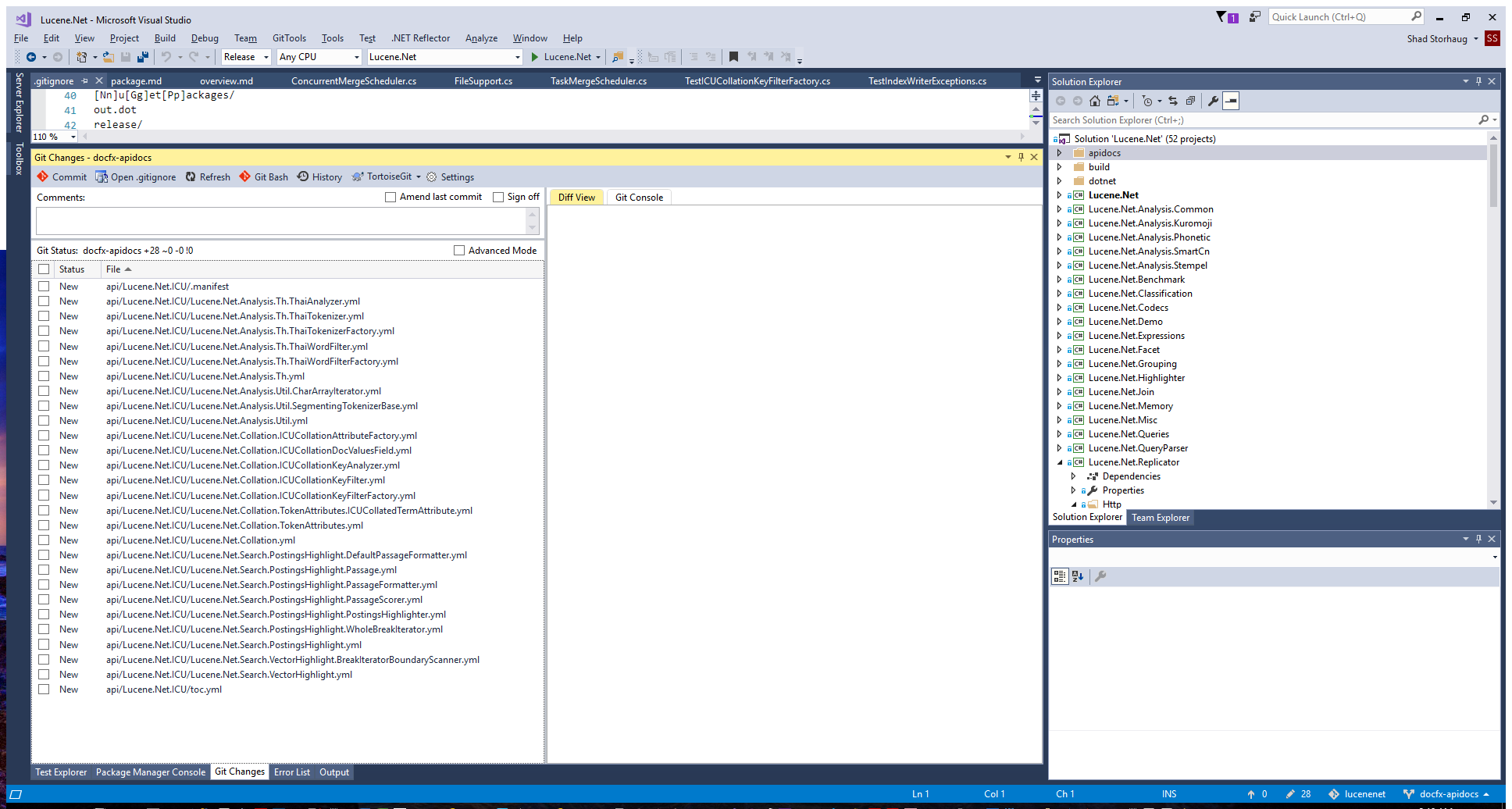Image resolution: width=1512 pixels, height=809 pixels.
Task: Open Git History
Action: pos(319,177)
